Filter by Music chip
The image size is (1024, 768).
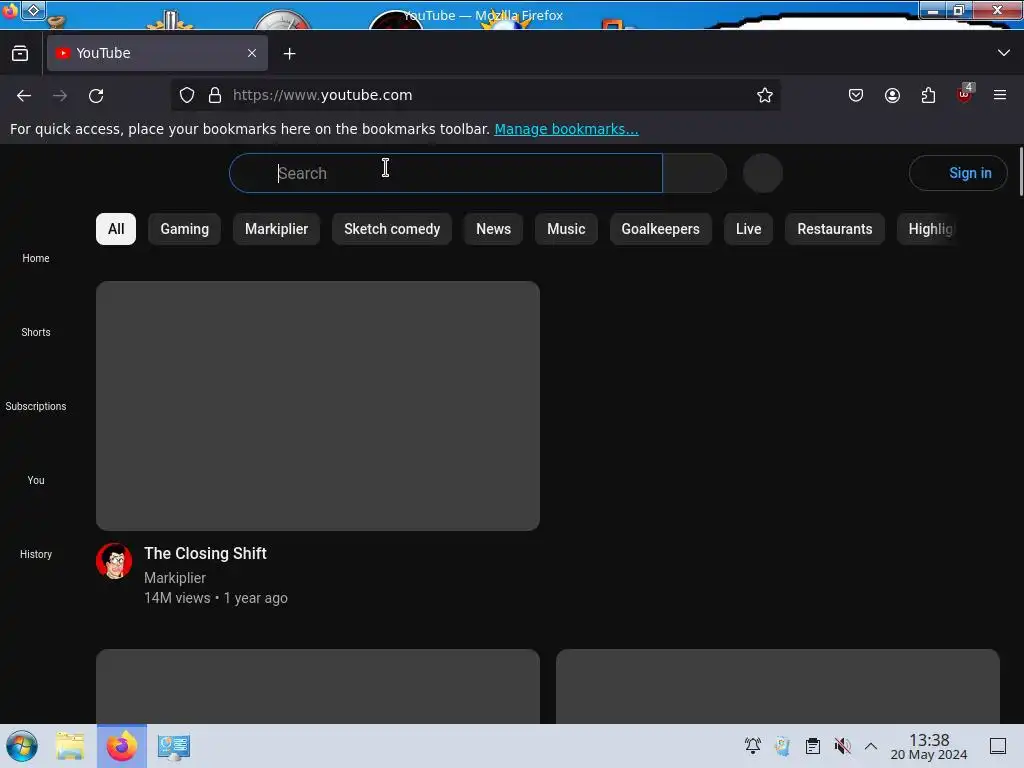point(566,229)
